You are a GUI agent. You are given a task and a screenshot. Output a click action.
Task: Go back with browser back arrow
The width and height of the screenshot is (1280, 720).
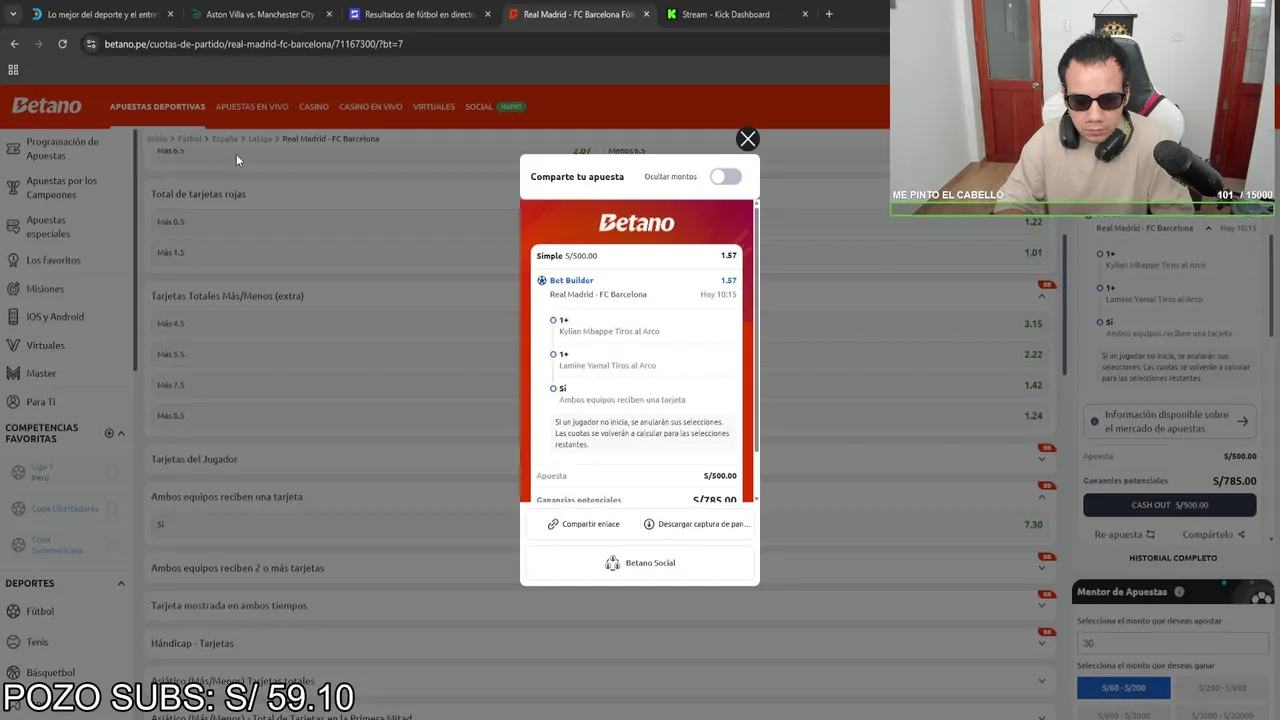[x=14, y=44]
